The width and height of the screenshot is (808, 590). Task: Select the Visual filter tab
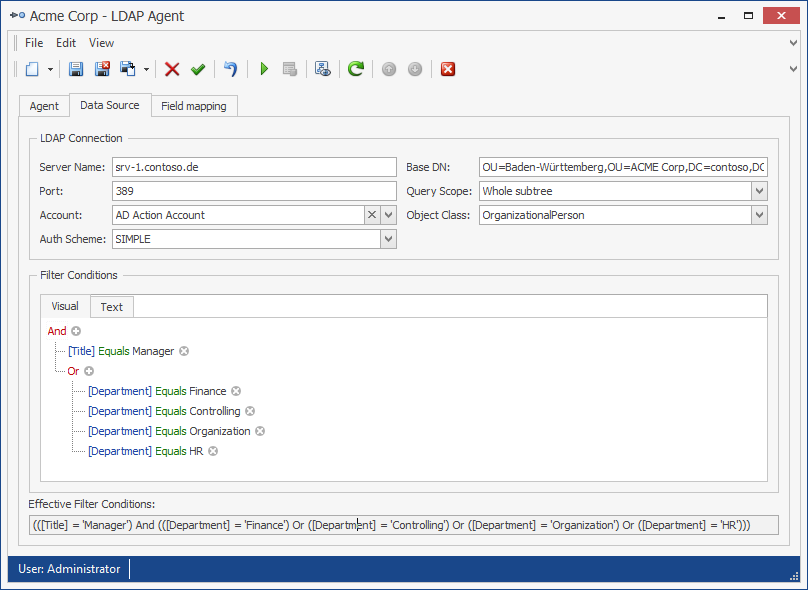coord(65,306)
